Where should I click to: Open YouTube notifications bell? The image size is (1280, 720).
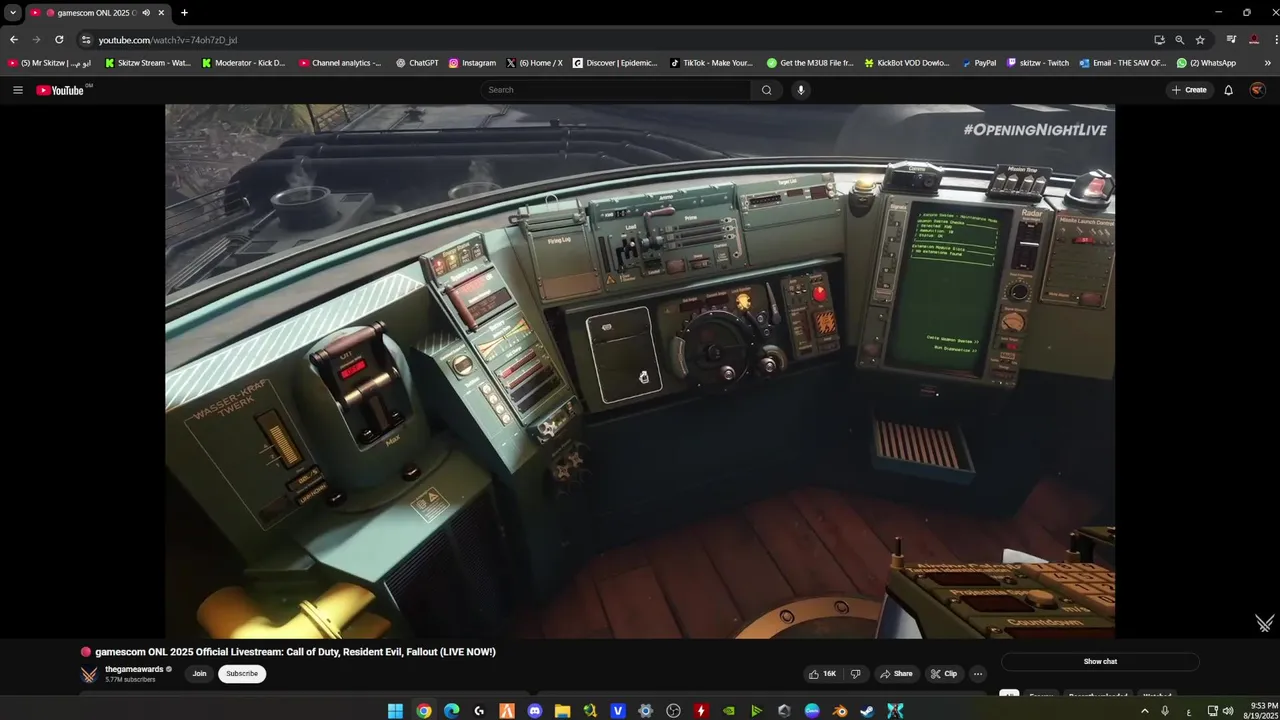point(1229,90)
